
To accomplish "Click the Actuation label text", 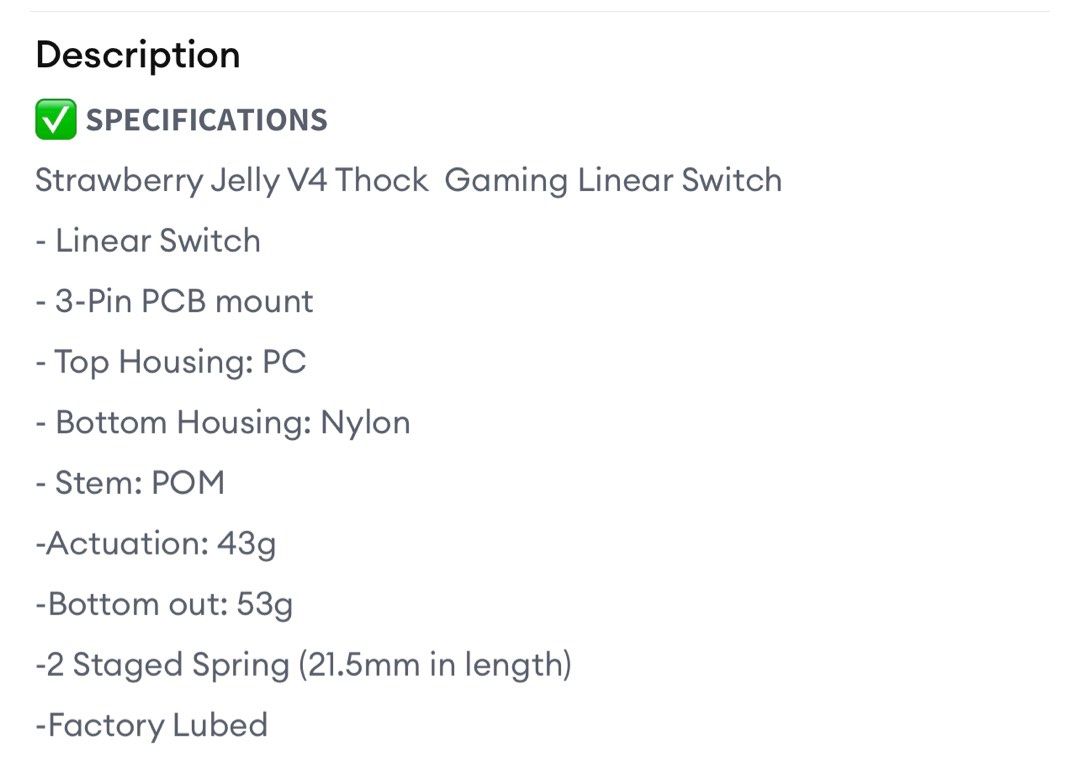I will tap(126, 544).
